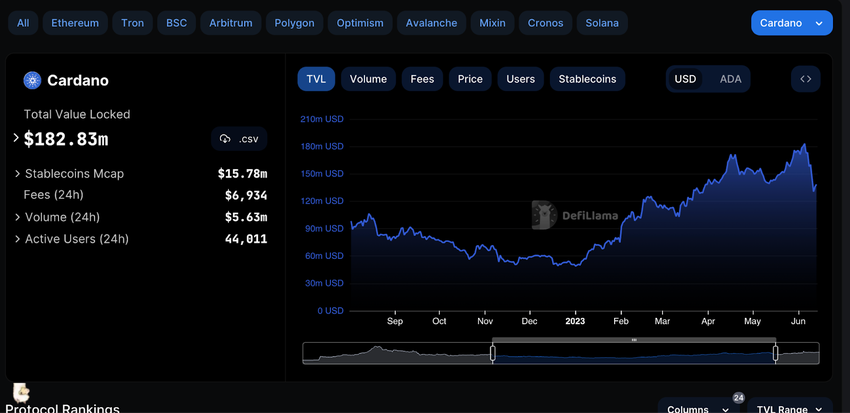Expand the Stablecoins Mcap row

point(18,173)
